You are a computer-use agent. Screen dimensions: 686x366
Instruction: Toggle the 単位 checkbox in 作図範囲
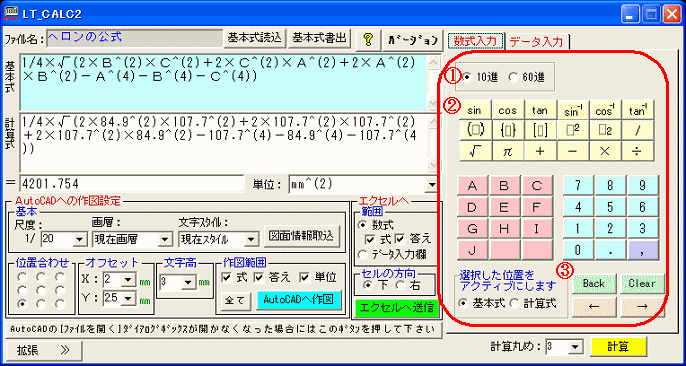(x=318, y=277)
